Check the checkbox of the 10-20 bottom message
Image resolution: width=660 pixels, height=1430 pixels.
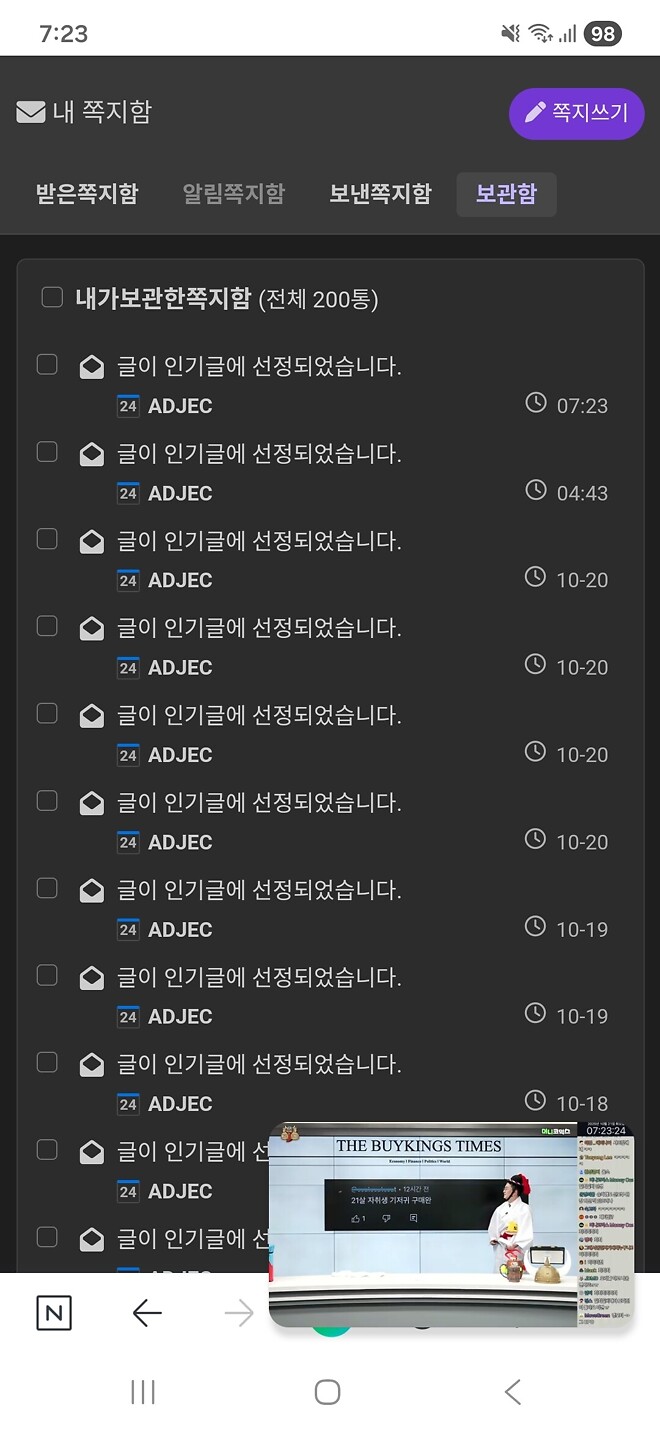[47, 800]
